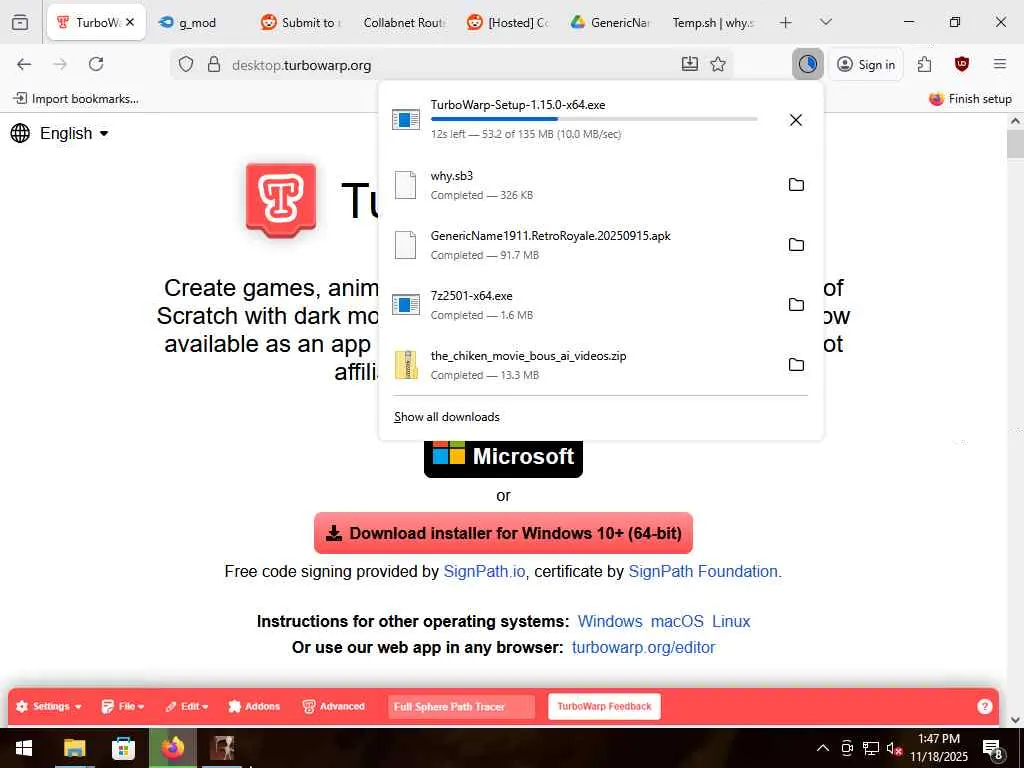Click the Microsoft Store badge
This screenshot has height=768, width=1024.
pos(503,458)
